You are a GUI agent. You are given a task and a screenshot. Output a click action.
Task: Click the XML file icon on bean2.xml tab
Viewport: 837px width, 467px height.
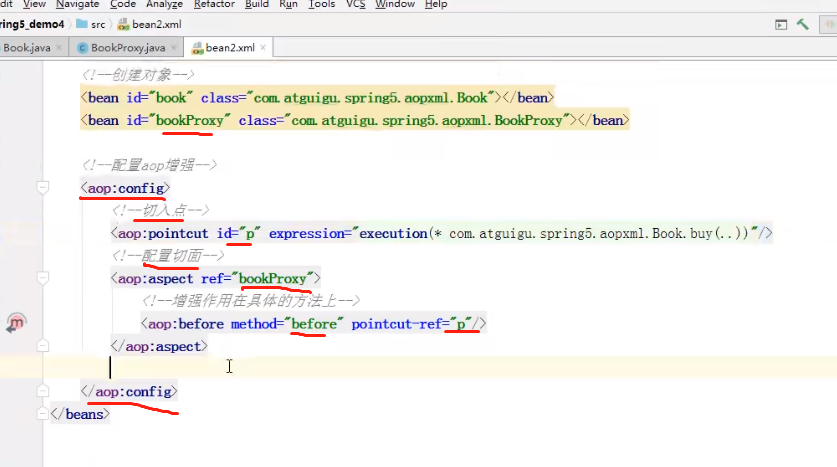click(198, 49)
